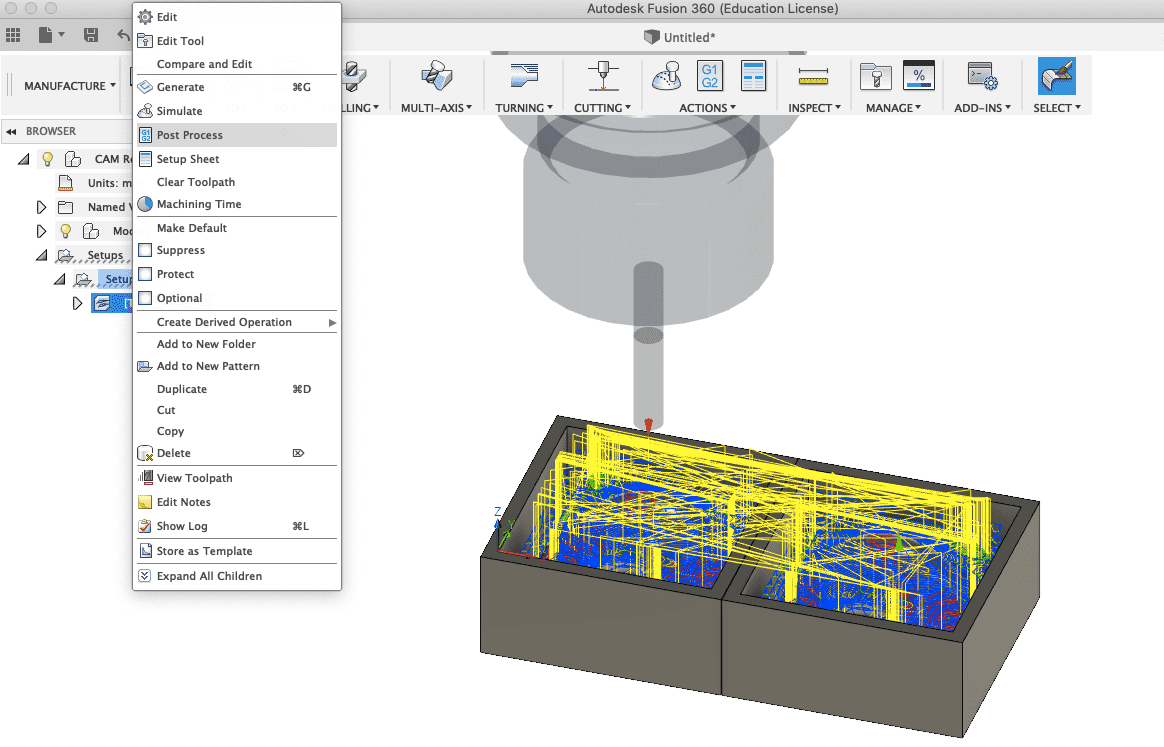This screenshot has width=1164, height=747.
Task: Toggle the CAM Root lightbulb visibility
Action: coord(48,158)
